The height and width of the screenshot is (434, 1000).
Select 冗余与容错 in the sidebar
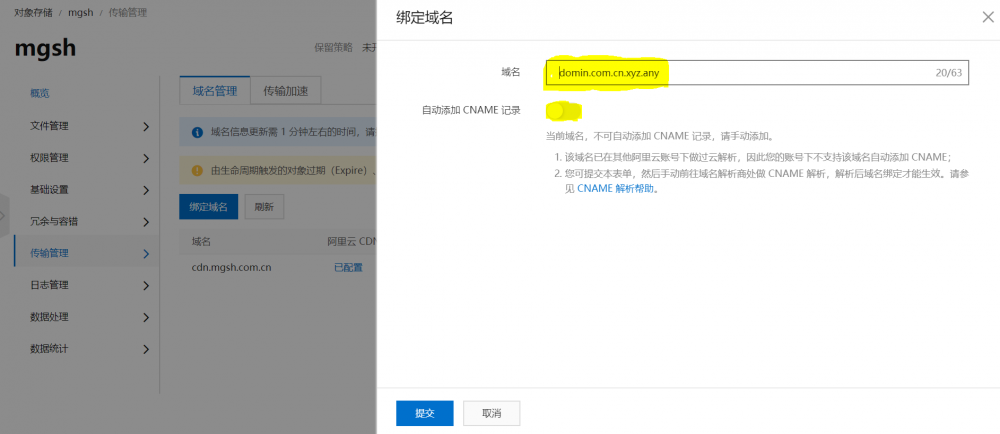coord(54,222)
